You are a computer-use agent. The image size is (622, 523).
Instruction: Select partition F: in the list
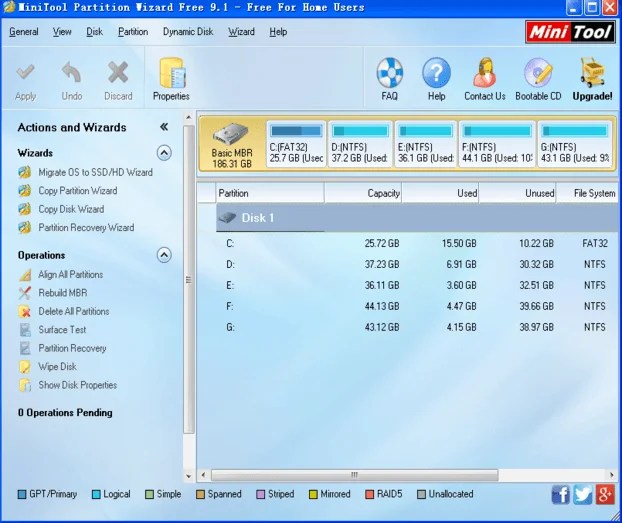point(419,306)
